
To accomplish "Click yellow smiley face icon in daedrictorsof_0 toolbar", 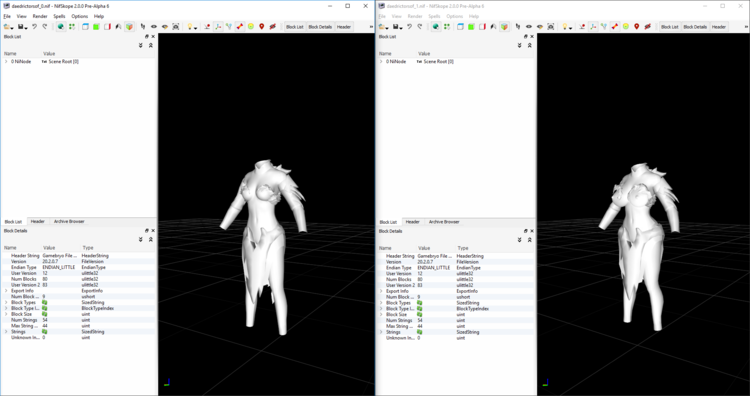I will [251, 27].
